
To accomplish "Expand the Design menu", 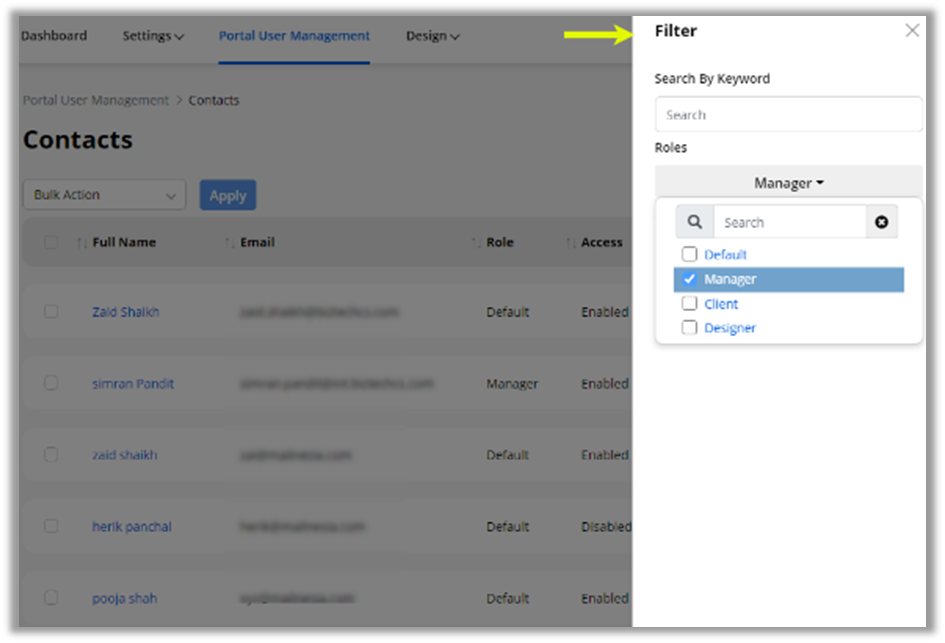I will click(x=432, y=36).
